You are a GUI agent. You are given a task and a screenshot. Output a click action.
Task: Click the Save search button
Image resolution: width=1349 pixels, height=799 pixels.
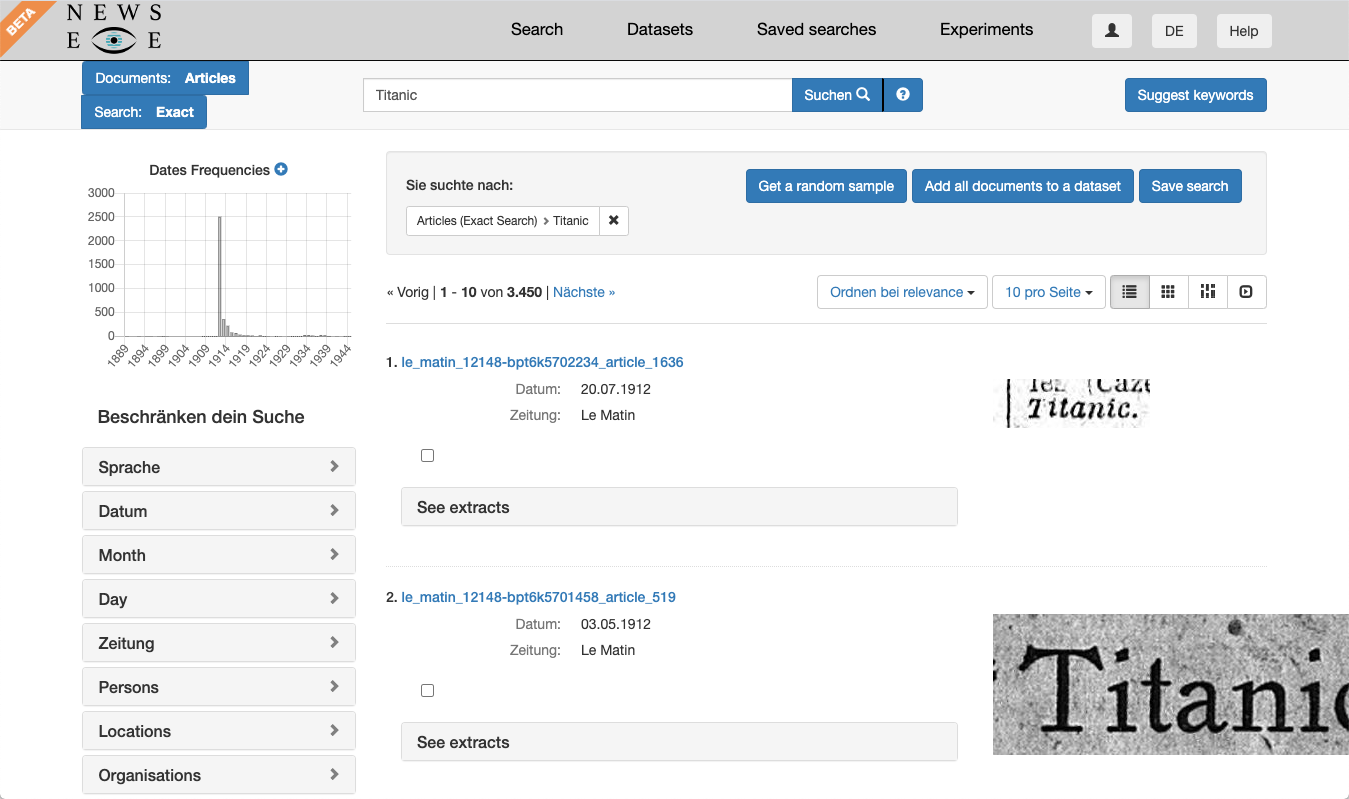click(x=1190, y=186)
